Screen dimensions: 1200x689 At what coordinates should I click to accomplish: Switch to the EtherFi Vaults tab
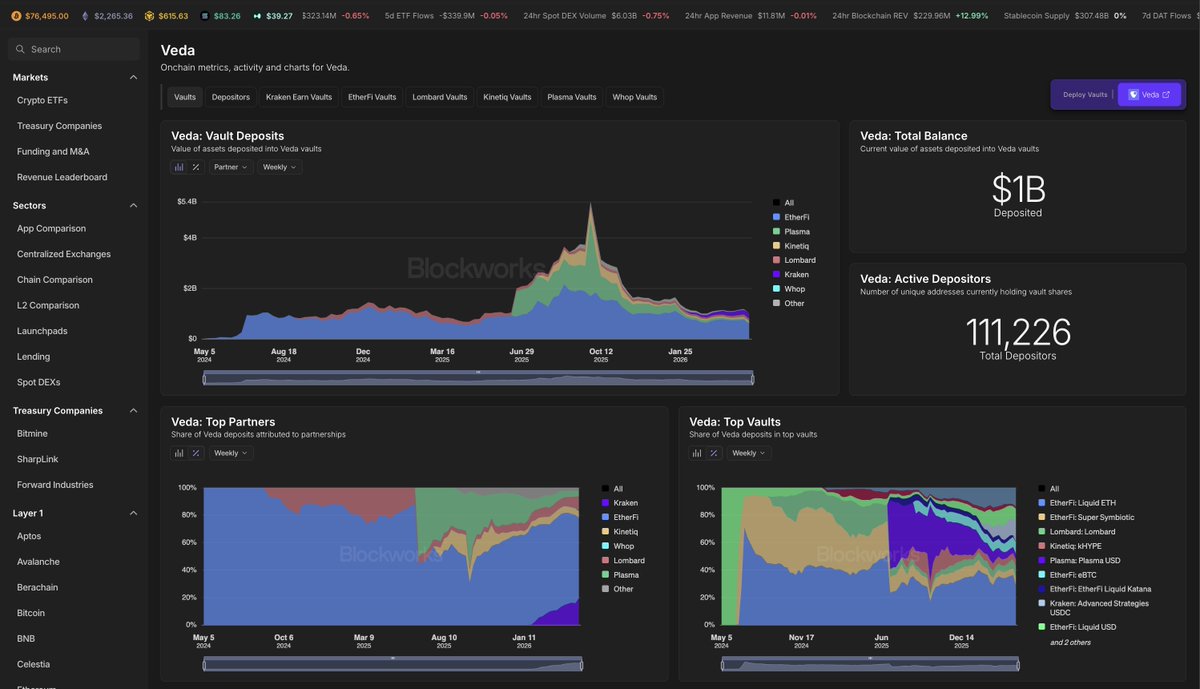click(x=372, y=97)
